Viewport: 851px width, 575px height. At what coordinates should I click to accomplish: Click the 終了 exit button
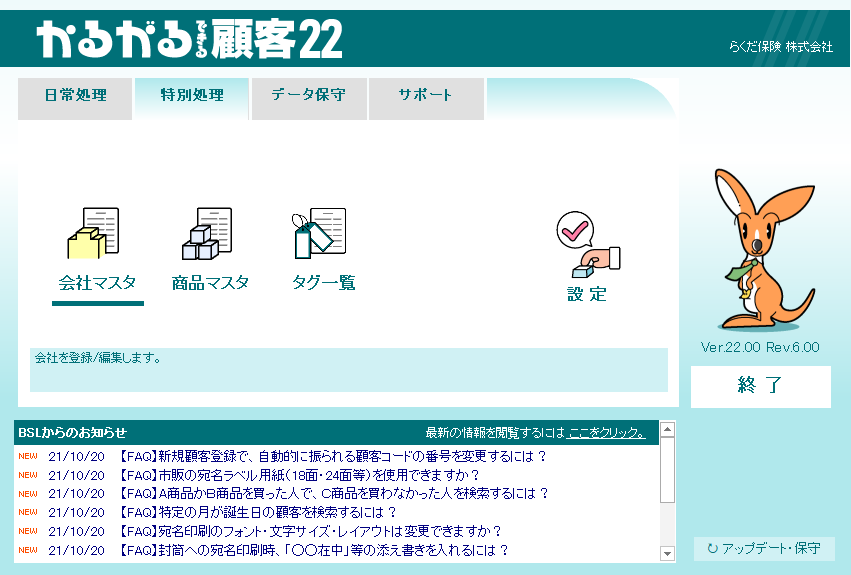click(760, 386)
